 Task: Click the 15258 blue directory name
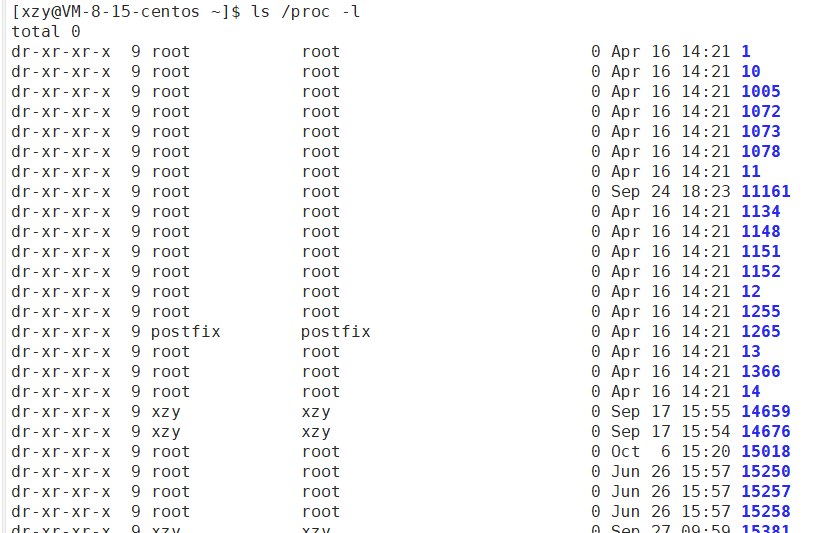tap(765, 511)
